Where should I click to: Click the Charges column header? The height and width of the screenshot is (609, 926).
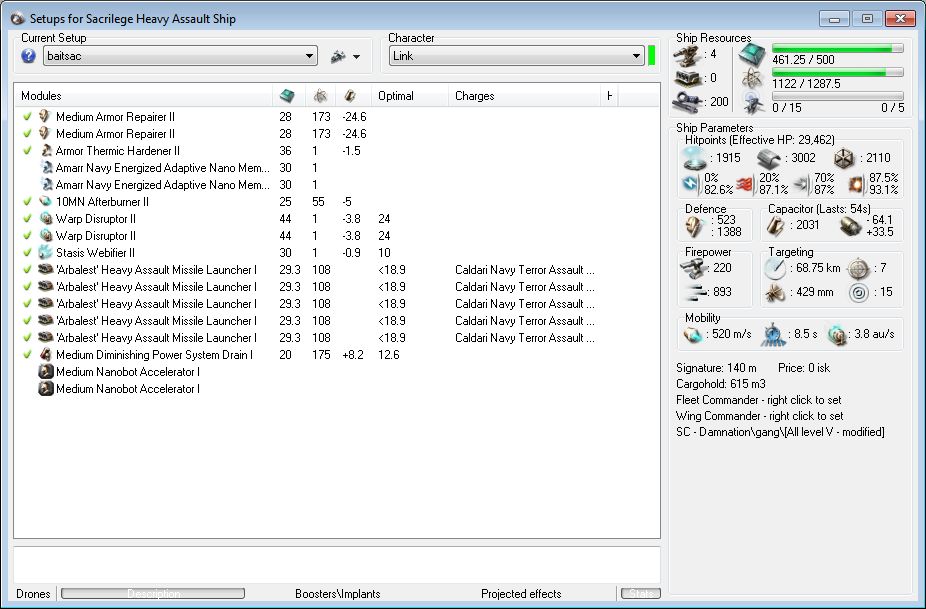point(524,96)
